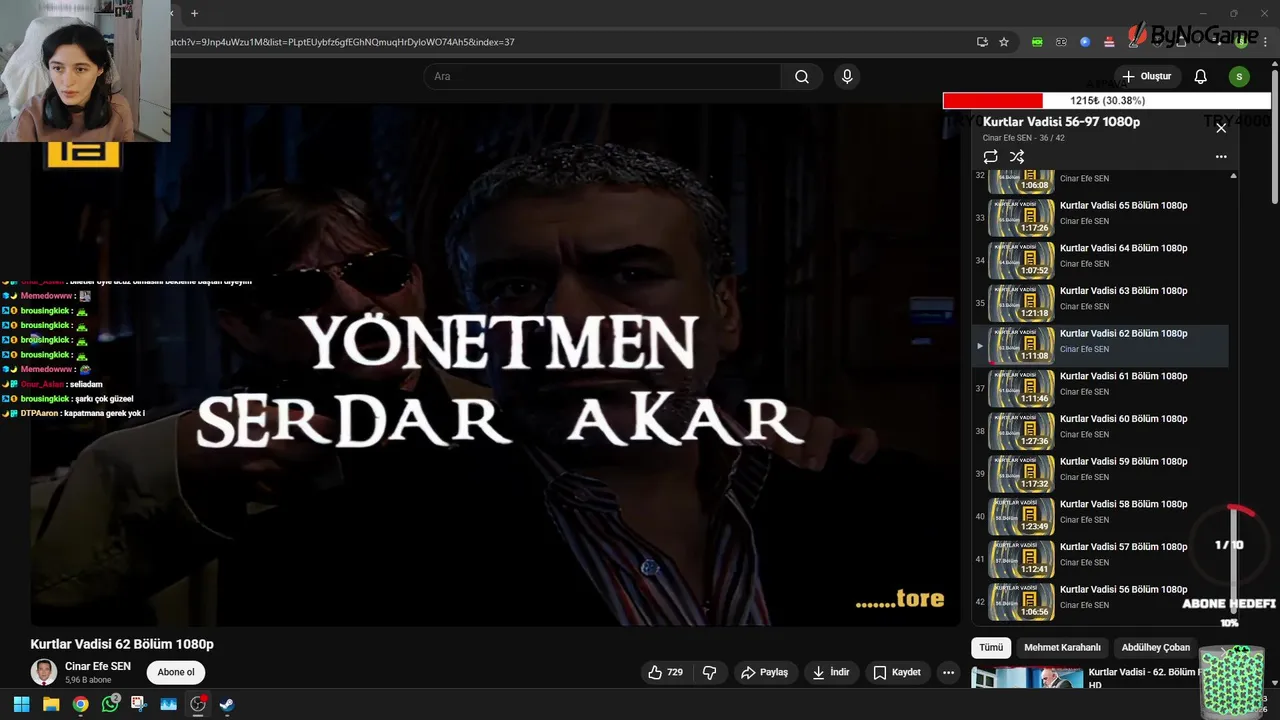Screen dimensions: 1280x720
Task: Subscribe with the Abone ol button
Action: tap(176, 673)
